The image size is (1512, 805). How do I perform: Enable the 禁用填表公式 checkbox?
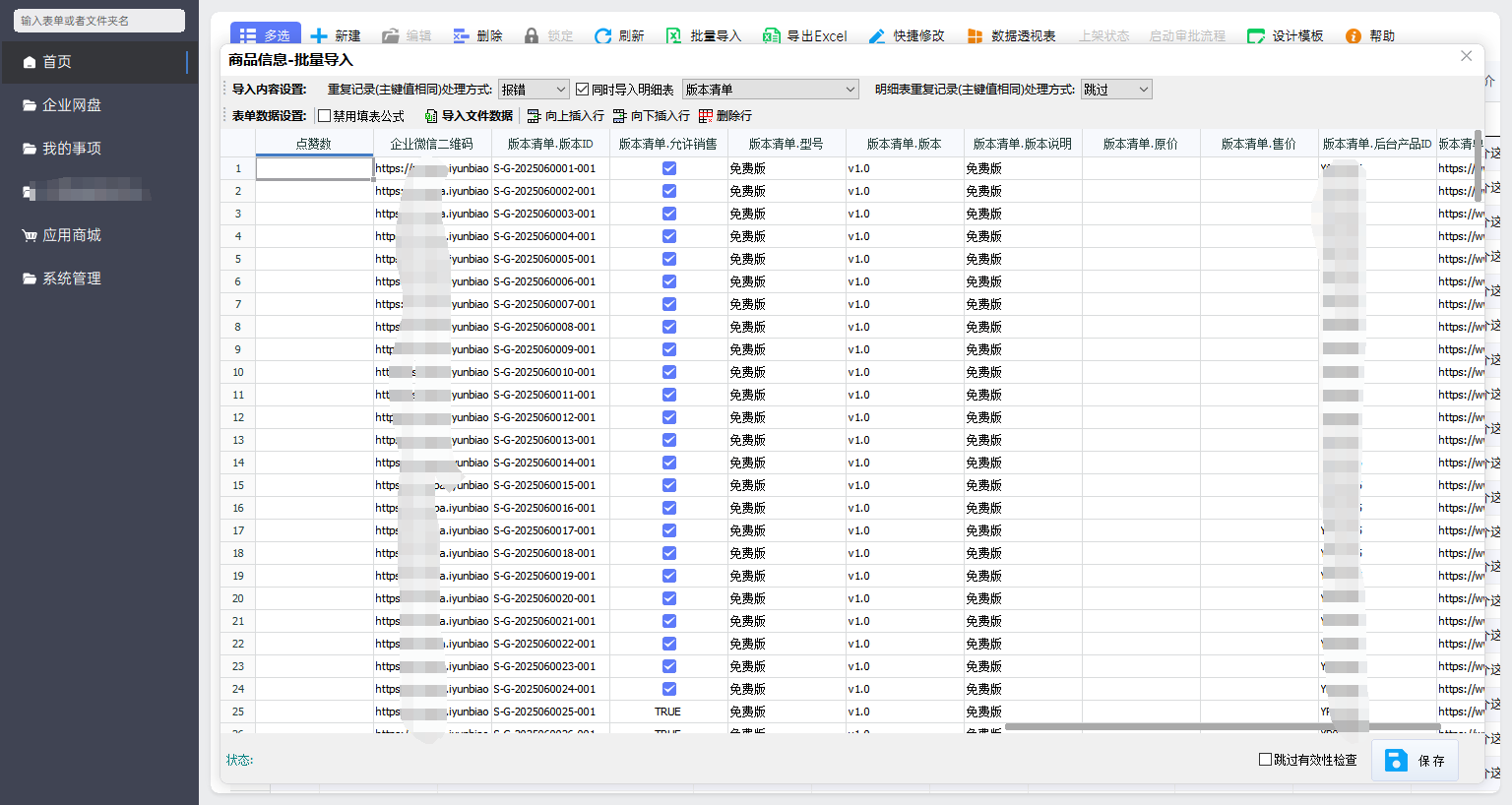pyautogui.click(x=324, y=116)
